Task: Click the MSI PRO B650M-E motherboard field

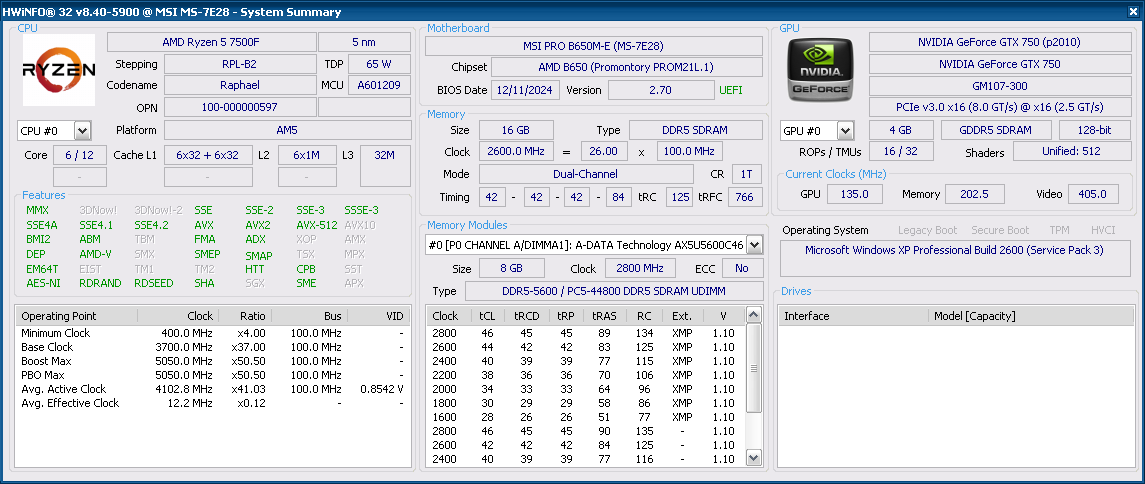Action: click(593, 46)
